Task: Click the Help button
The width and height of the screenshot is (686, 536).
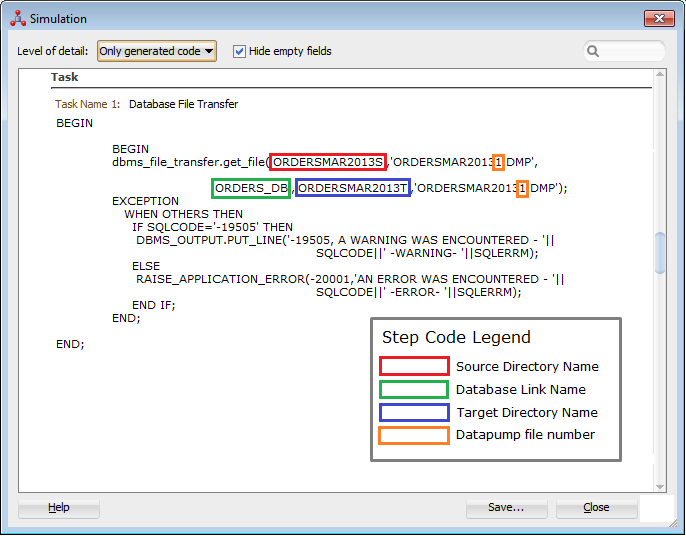Action: coord(59,508)
